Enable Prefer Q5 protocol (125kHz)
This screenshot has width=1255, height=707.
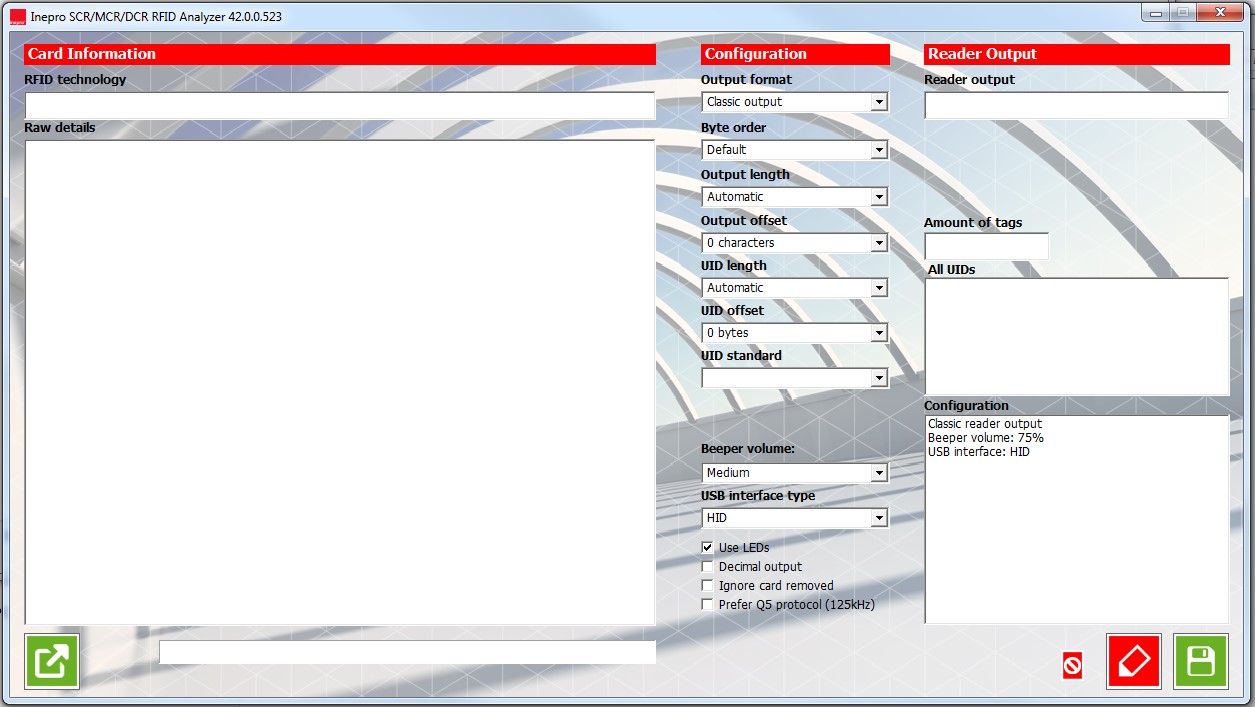(x=707, y=604)
